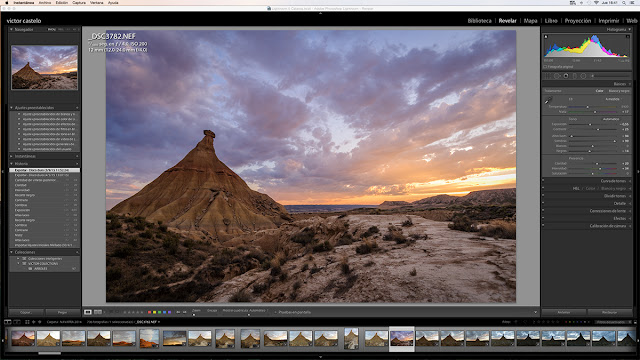Choose the Color treatment option
This screenshot has height=360, width=640.
(599, 91)
